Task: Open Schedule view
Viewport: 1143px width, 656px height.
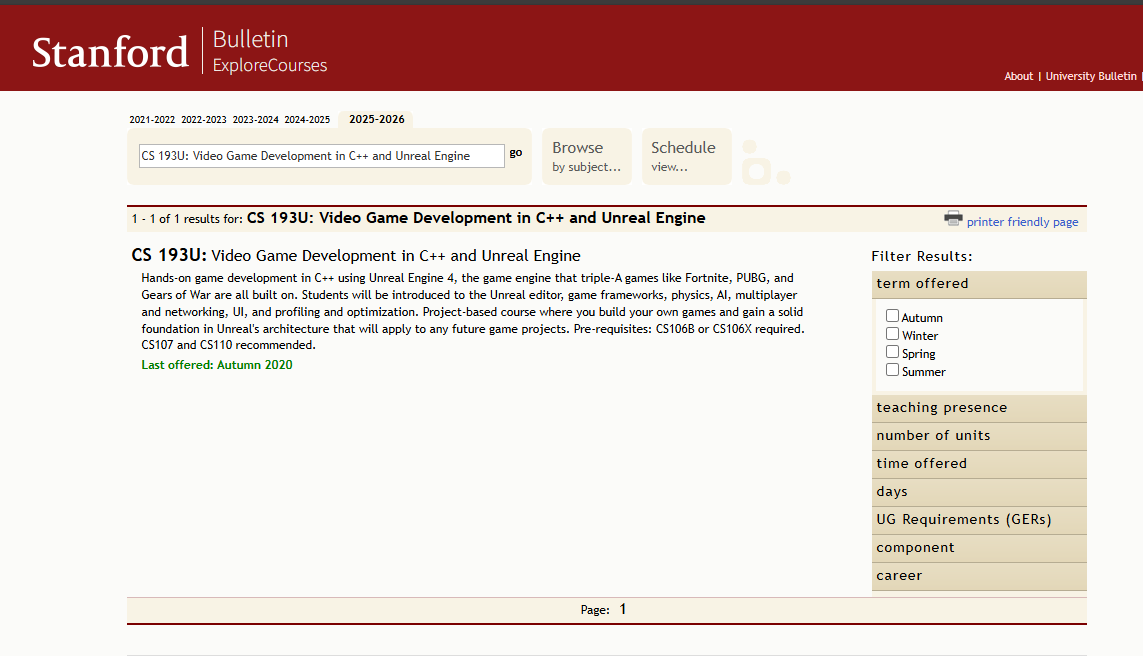Action: pyautogui.click(x=687, y=157)
